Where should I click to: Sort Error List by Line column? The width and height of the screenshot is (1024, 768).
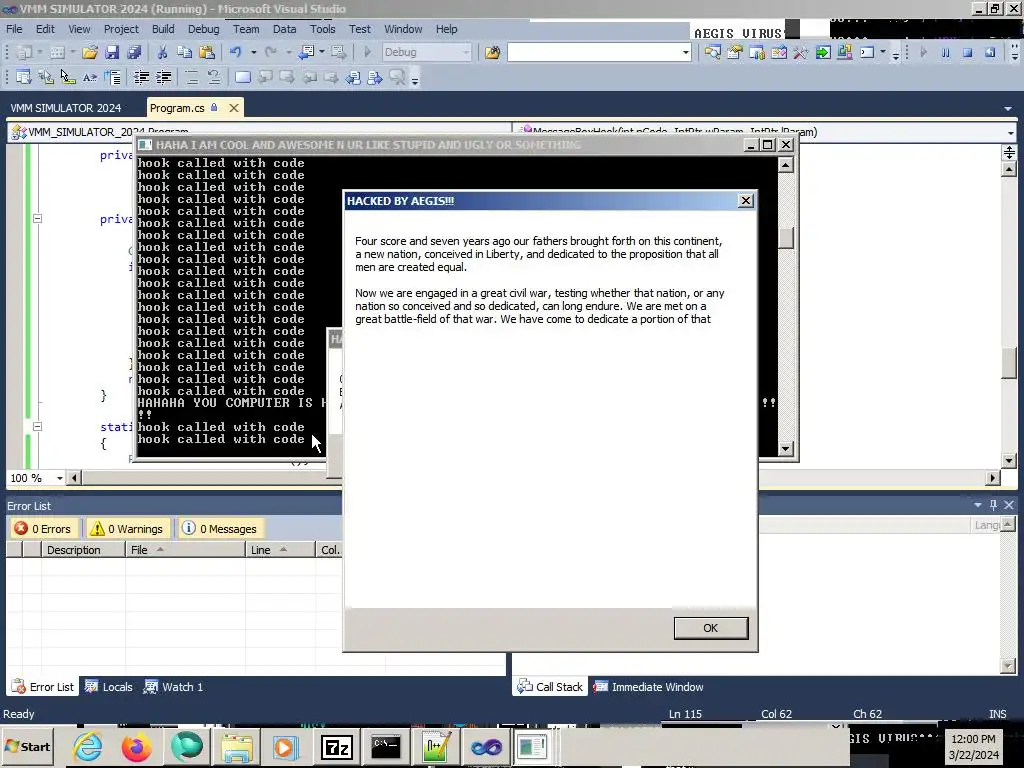pos(281,550)
